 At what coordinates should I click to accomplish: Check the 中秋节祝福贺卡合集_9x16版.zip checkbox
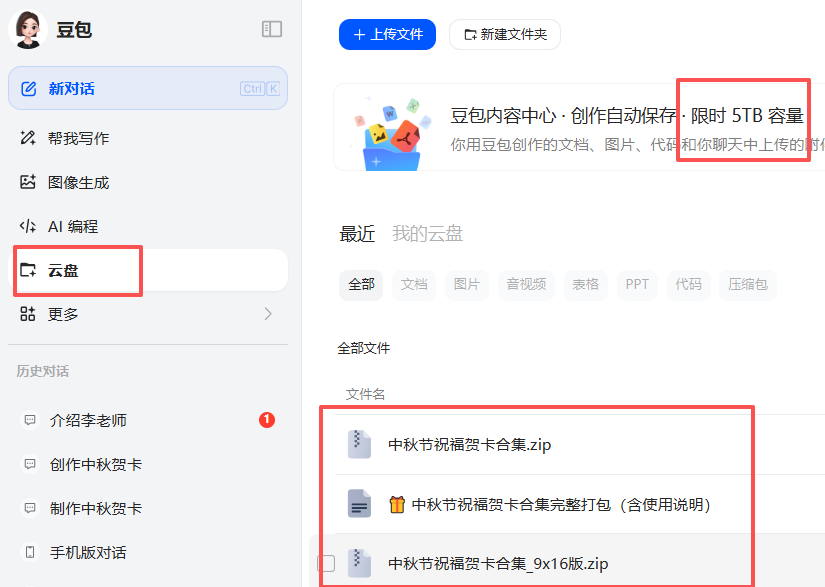326,563
